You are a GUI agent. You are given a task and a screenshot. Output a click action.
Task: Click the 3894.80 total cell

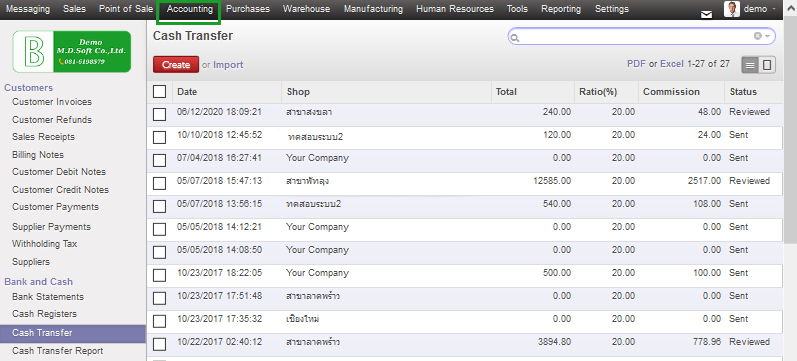tap(555, 342)
